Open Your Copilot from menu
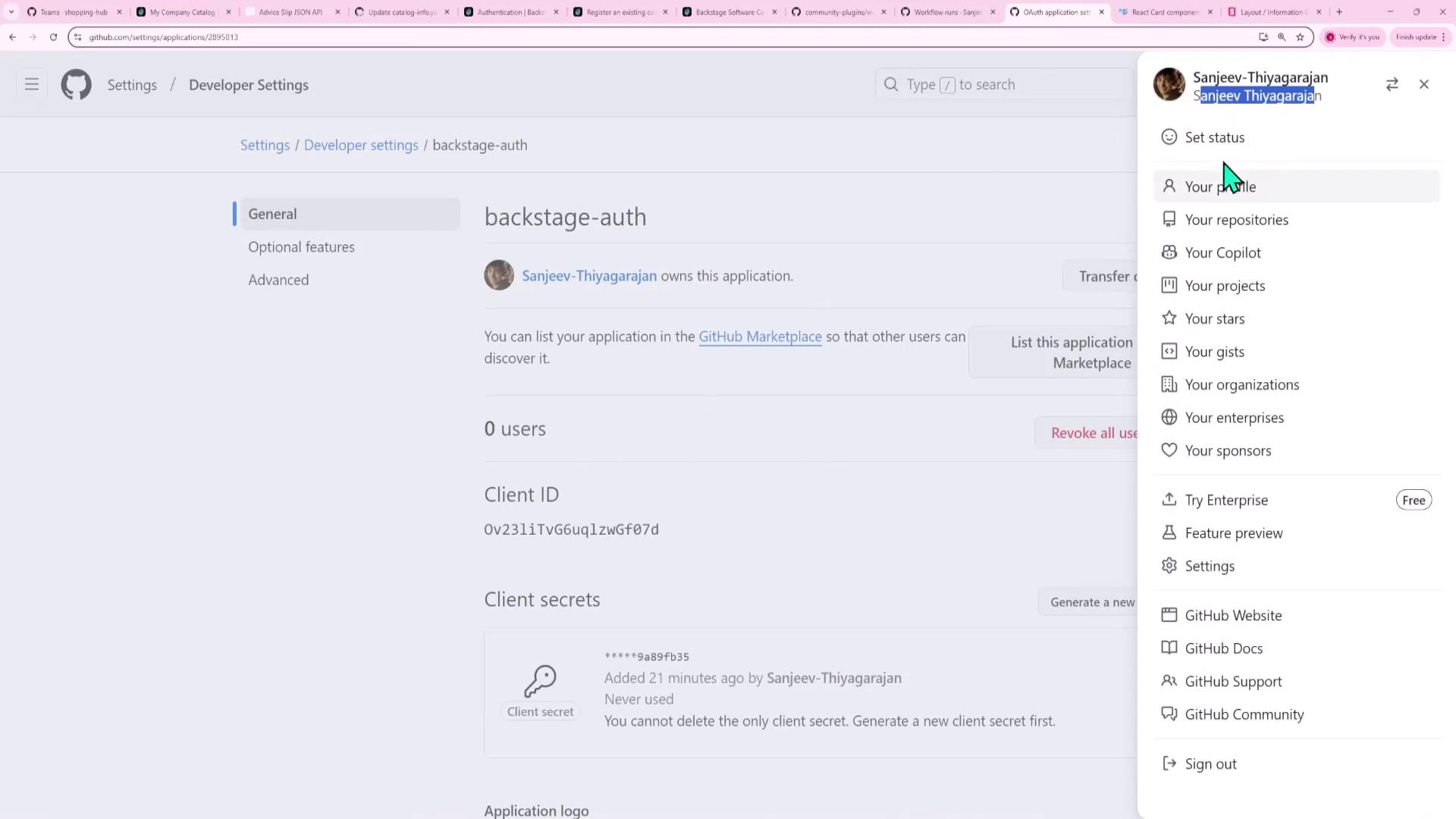 click(x=1222, y=253)
